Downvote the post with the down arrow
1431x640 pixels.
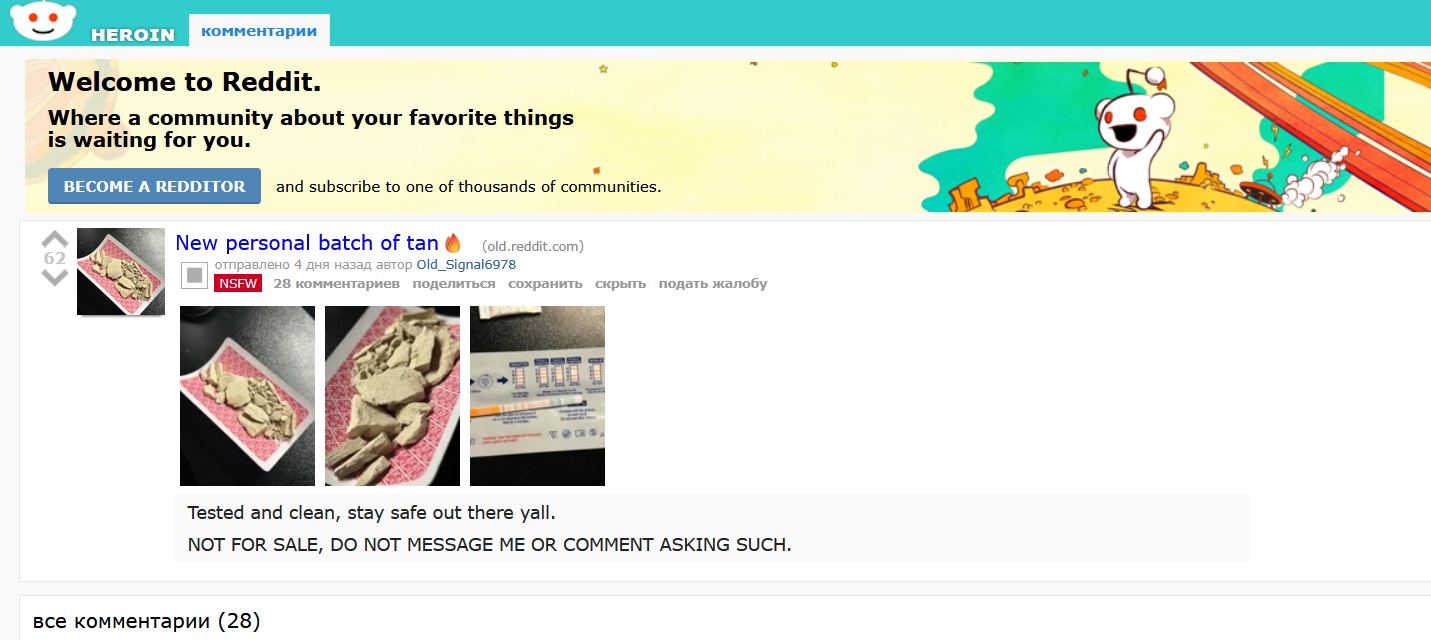pyautogui.click(x=54, y=277)
